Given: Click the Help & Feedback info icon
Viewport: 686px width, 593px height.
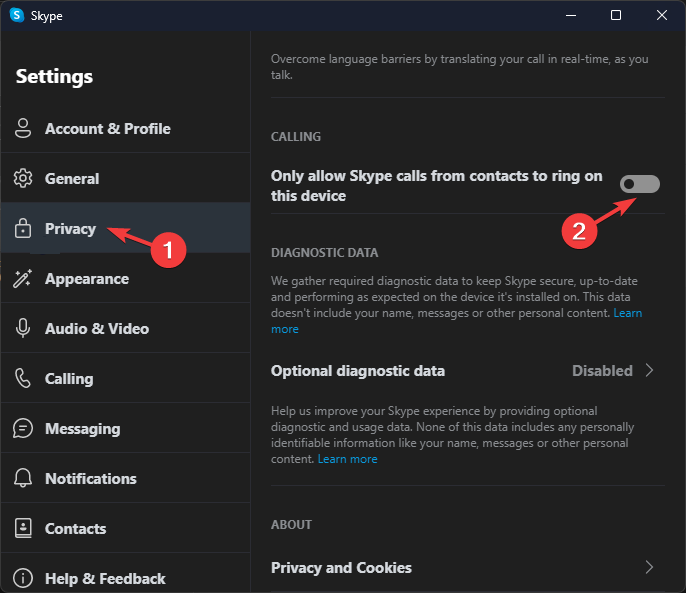Looking at the screenshot, I should point(23,578).
